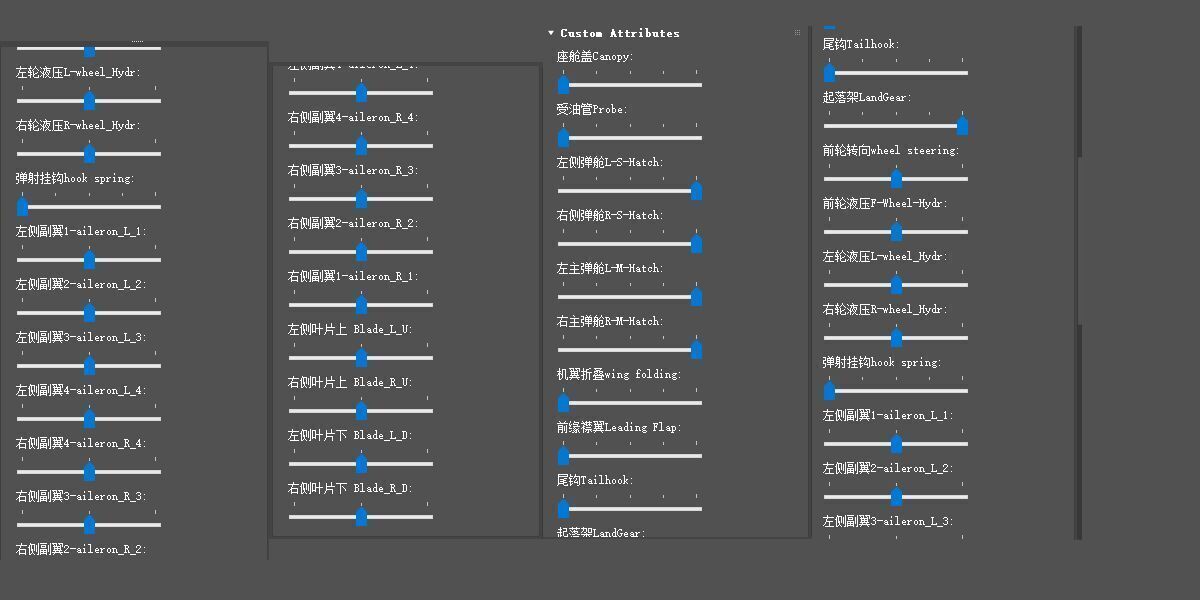The image size is (1200, 600).
Task: Click the 左侧副翼4-aileron_L_4 slider handle
Action: click(x=89, y=419)
